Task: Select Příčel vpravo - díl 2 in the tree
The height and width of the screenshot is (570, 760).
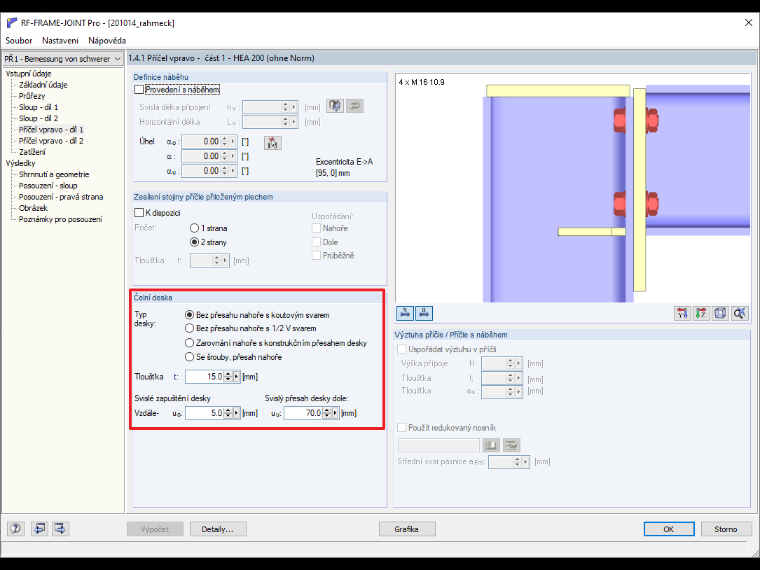Action: pos(51,141)
